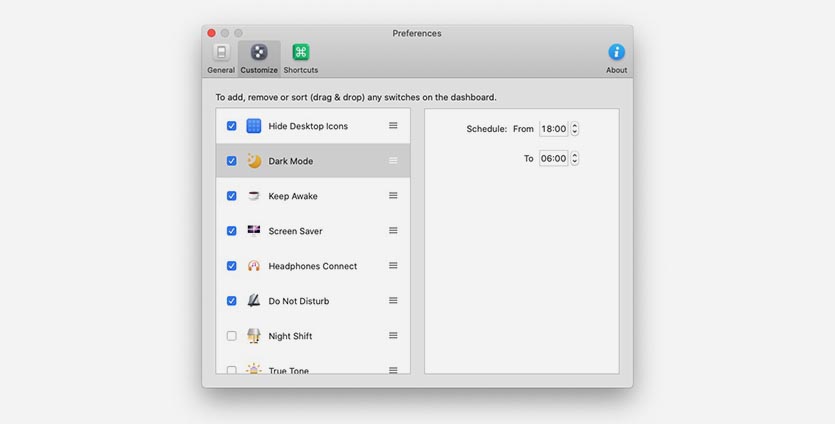Click the Night Shift lamp icon
The image size is (835, 424).
click(x=254, y=336)
